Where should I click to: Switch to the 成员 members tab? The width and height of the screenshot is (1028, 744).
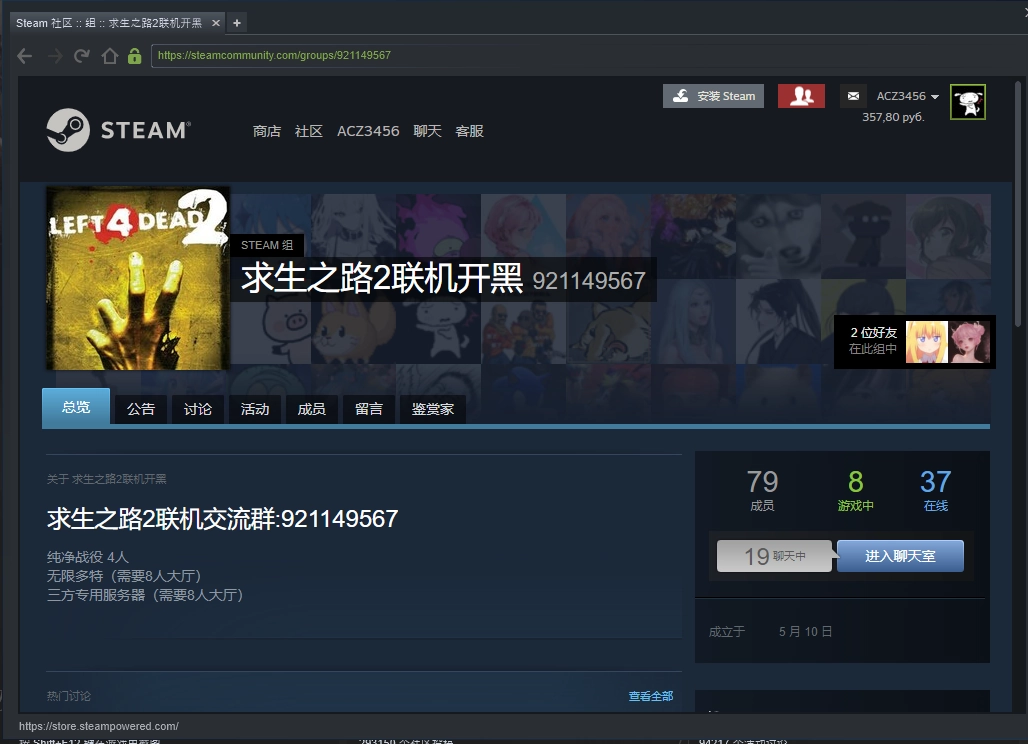pos(312,408)
